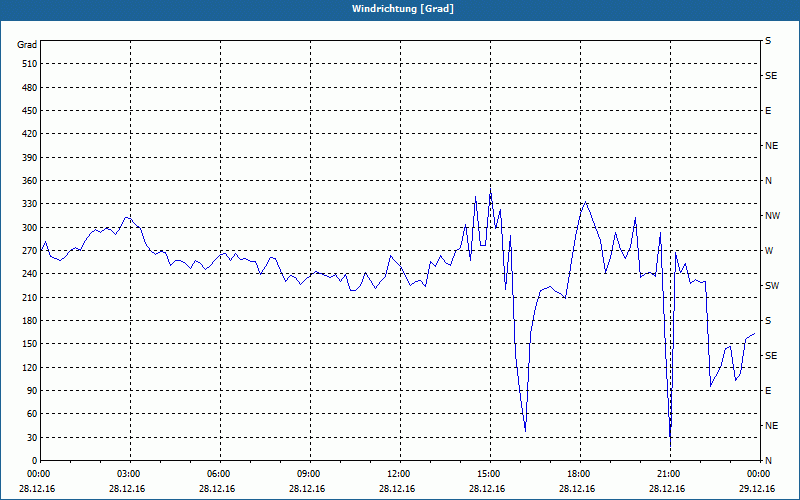Click the 360 y-axis label
800x500 pixels.
click(x=30, y=181)
